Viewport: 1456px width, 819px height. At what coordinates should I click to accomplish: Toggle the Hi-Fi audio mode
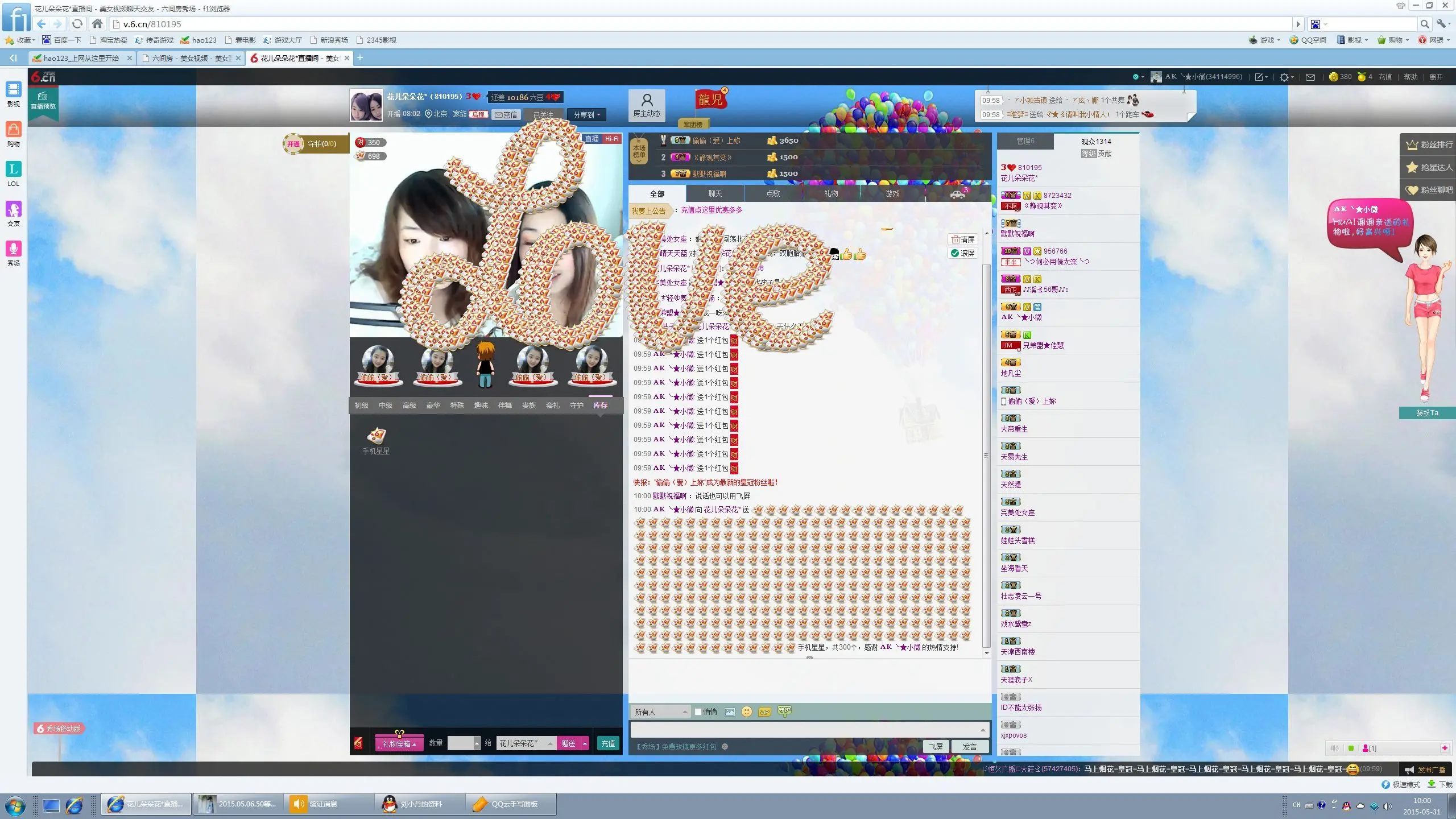(x=611, y=139)
